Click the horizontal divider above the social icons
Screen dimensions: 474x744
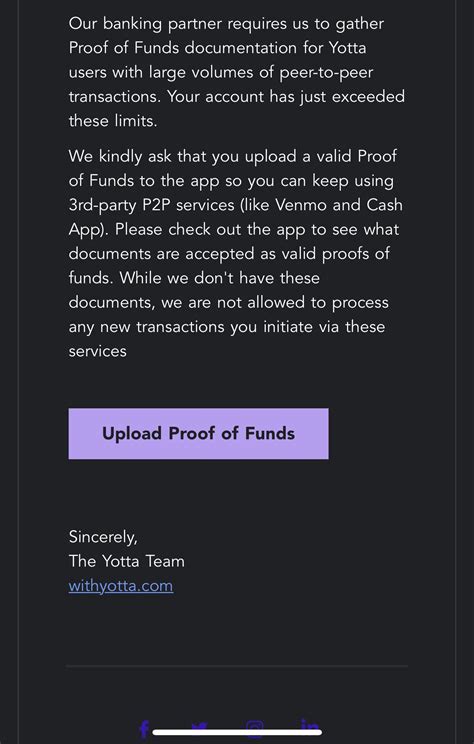tap(237, 666)
